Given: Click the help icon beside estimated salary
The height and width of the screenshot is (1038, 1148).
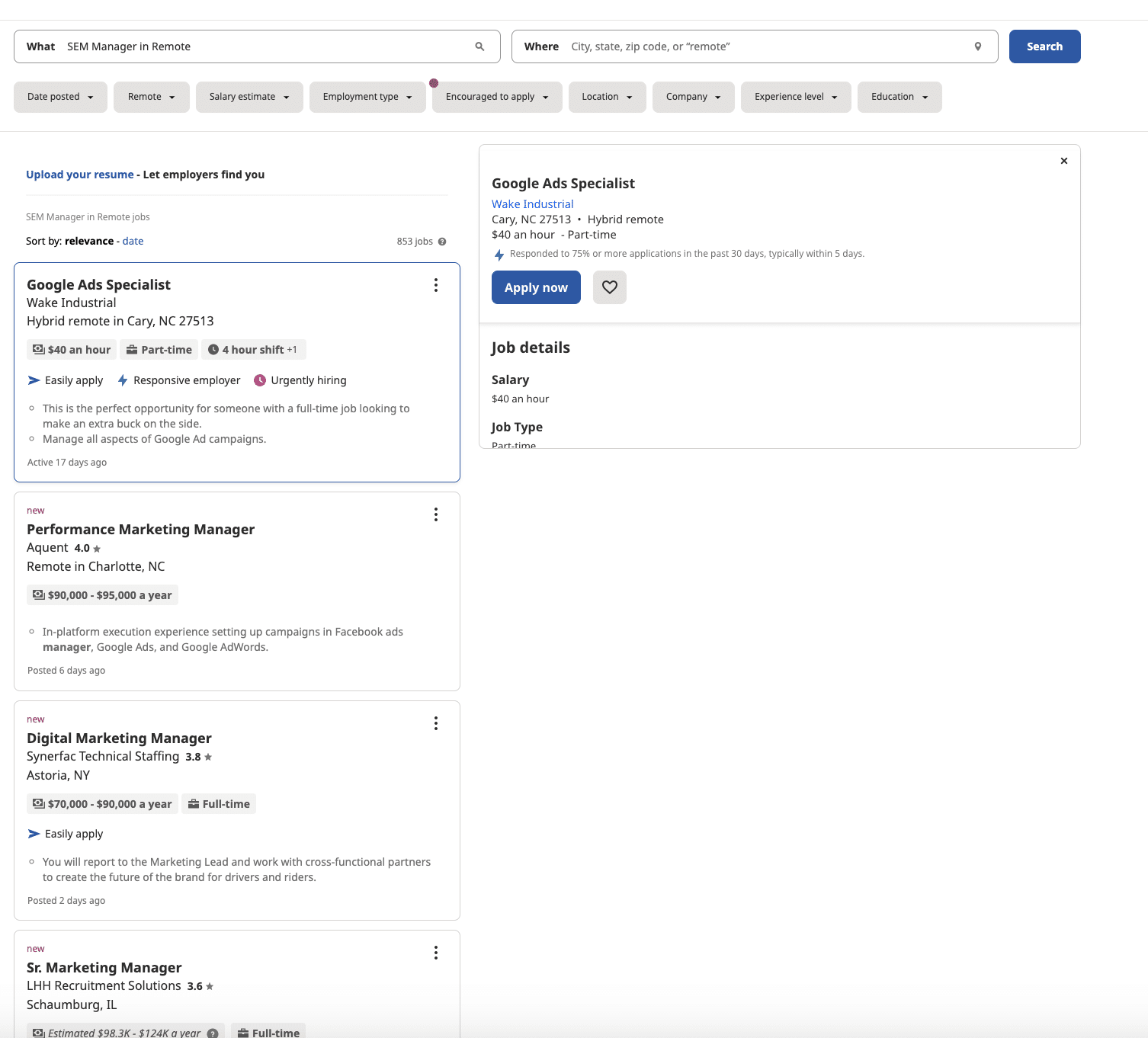Looking at the screenshot, I should click(x=213, y=1033).
